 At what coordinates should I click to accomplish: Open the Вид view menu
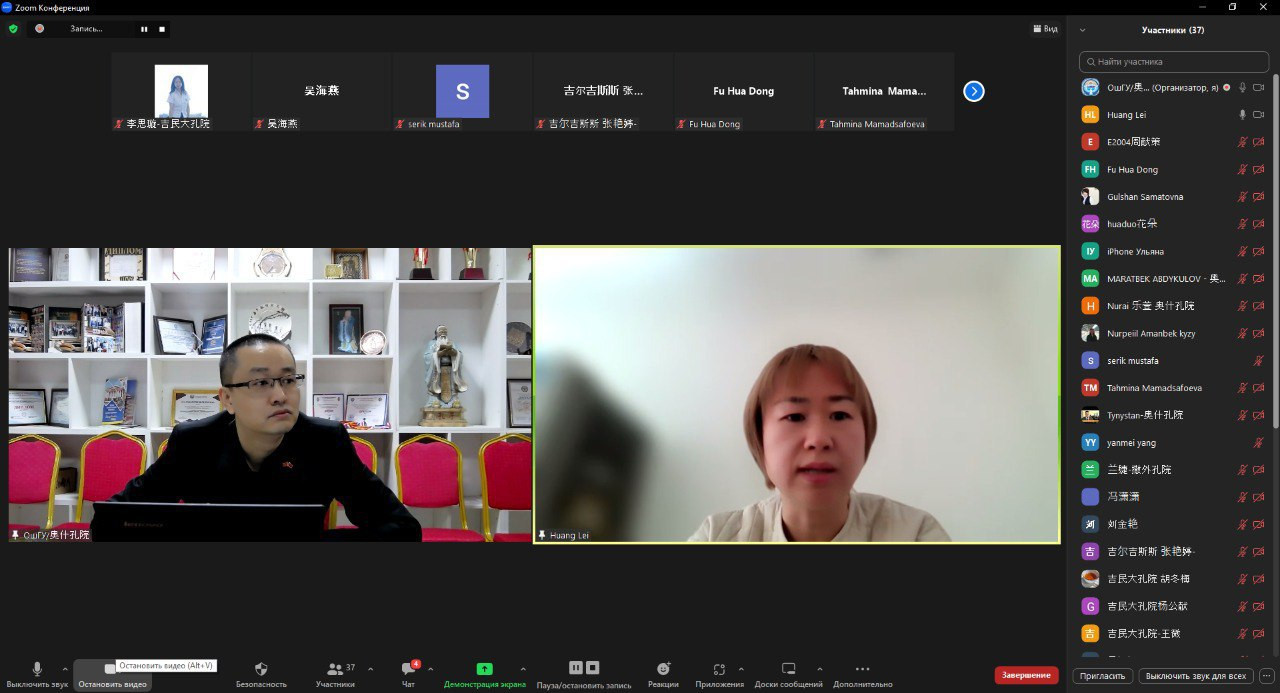click(1045, 29)
